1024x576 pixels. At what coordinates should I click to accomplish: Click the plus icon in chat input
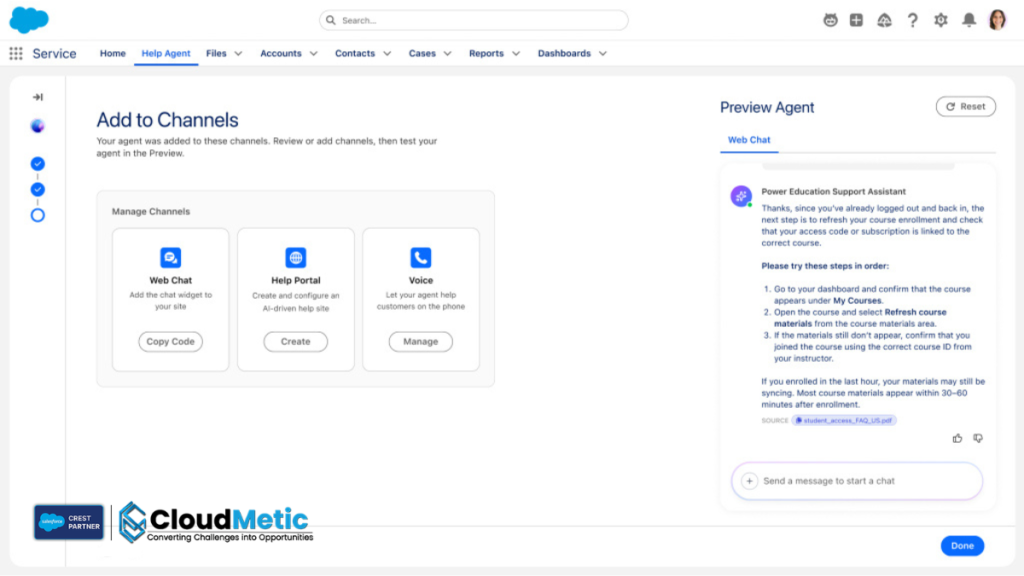pos(750,481)
